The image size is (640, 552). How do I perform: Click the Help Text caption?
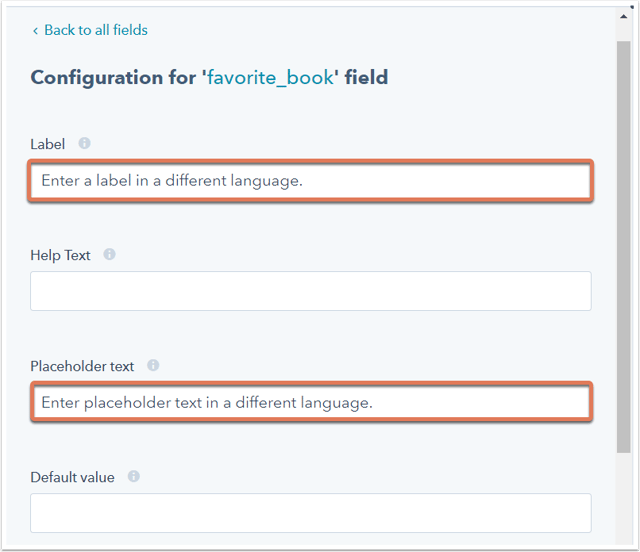[60, 255]
